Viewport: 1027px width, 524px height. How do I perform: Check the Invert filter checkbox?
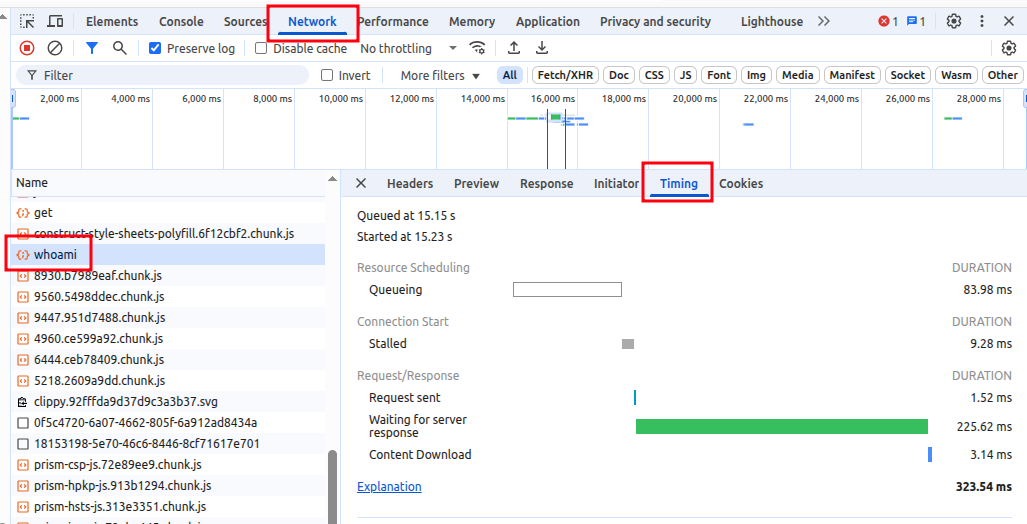[327, 75]
